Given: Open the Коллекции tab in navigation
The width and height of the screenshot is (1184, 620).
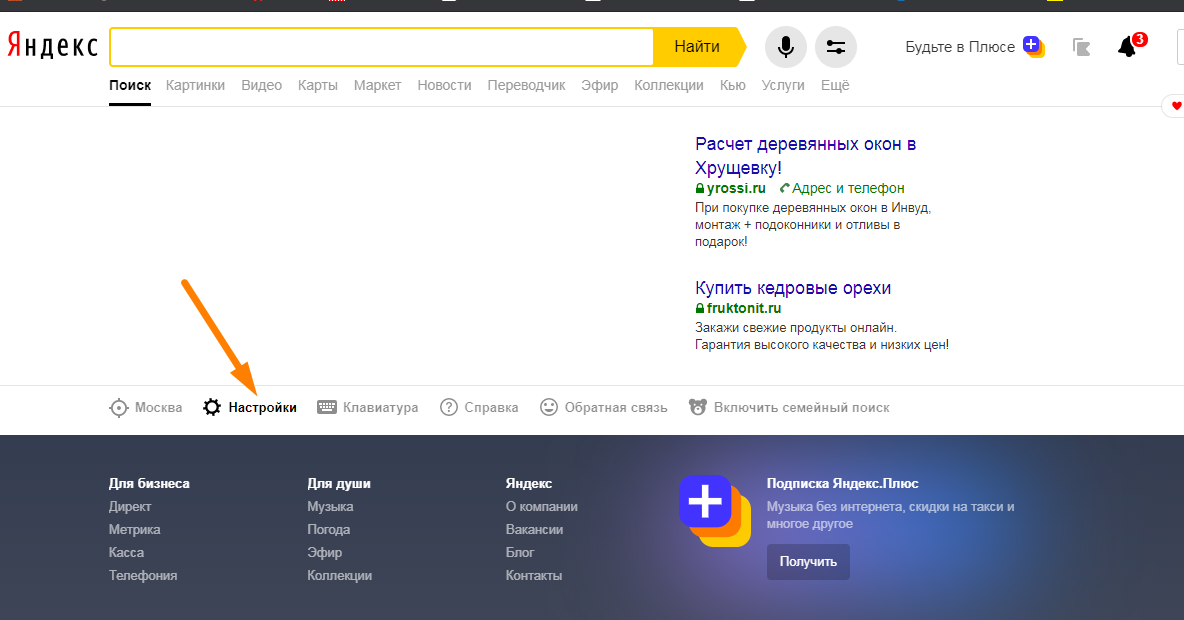Looking at the screenshot, I should 669,85.
